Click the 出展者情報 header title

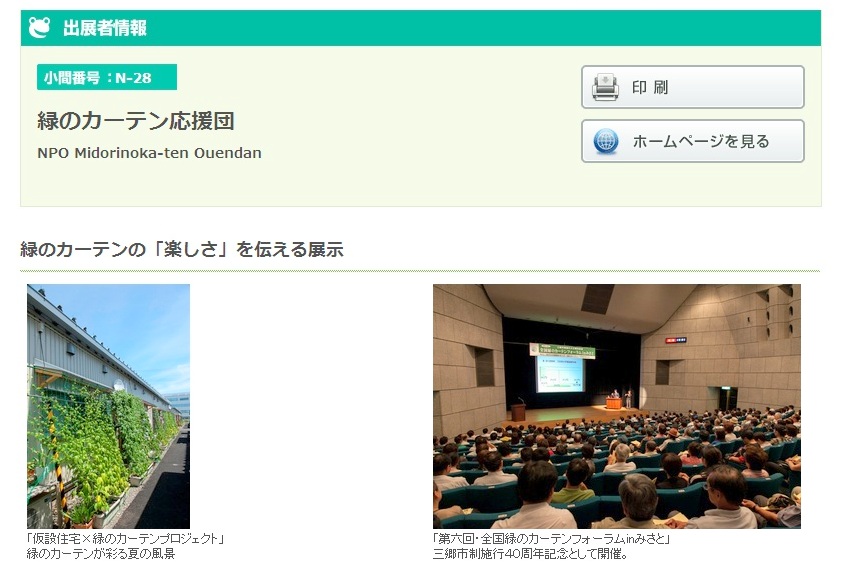[x=105, y=28]
